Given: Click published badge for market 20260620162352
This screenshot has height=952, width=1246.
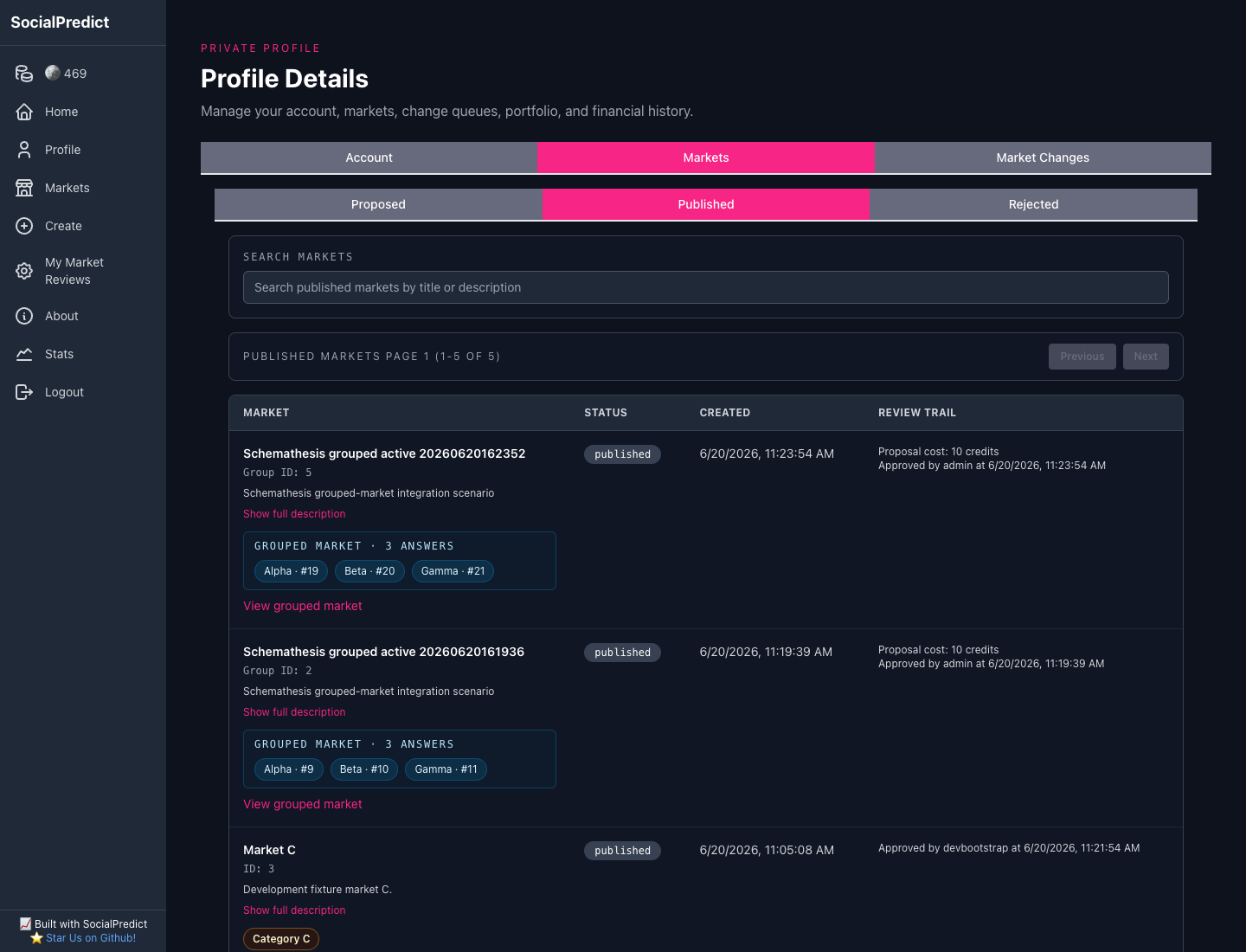Looking at the screenshot, I should (622, 454).
